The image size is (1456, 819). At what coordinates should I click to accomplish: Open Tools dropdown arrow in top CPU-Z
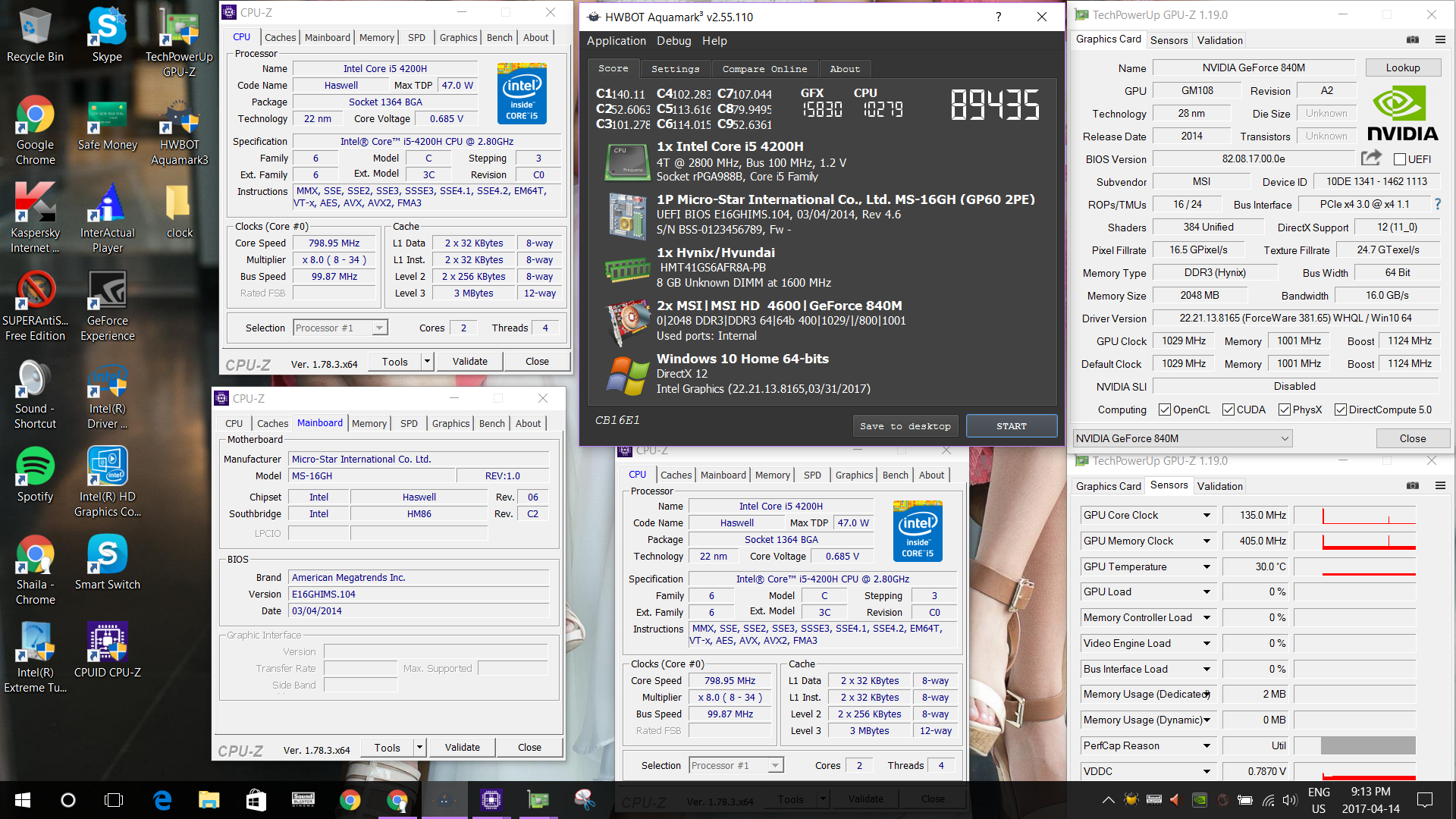(x=428, y=362)
